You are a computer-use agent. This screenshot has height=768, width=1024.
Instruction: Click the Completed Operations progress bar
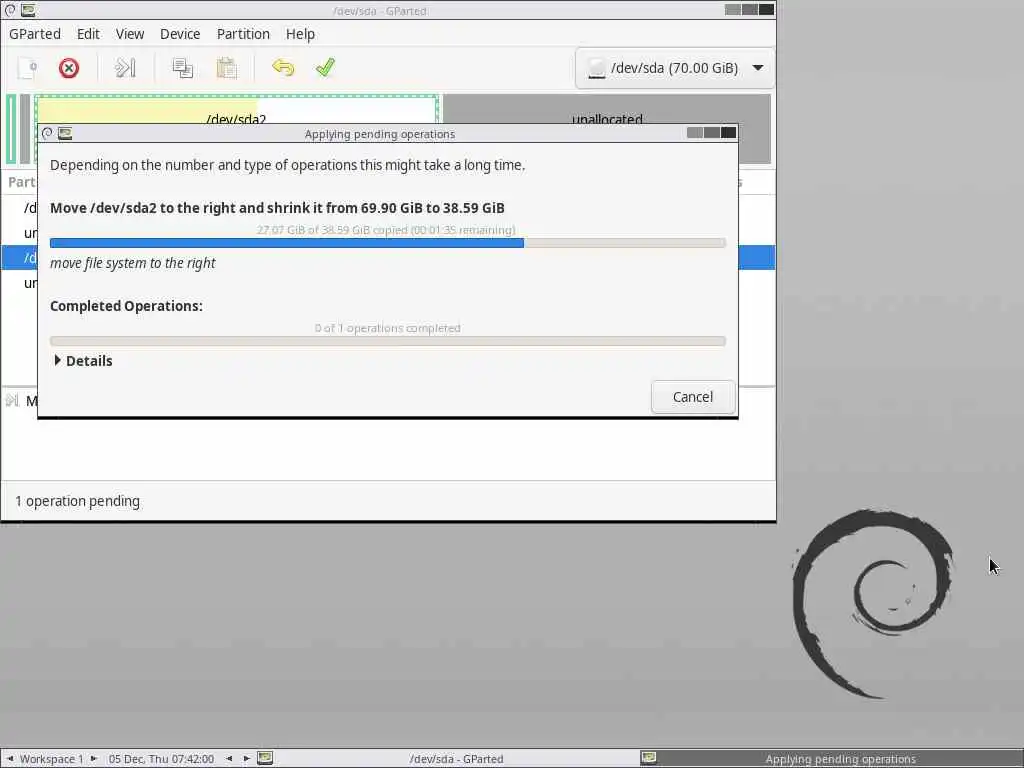388,341
